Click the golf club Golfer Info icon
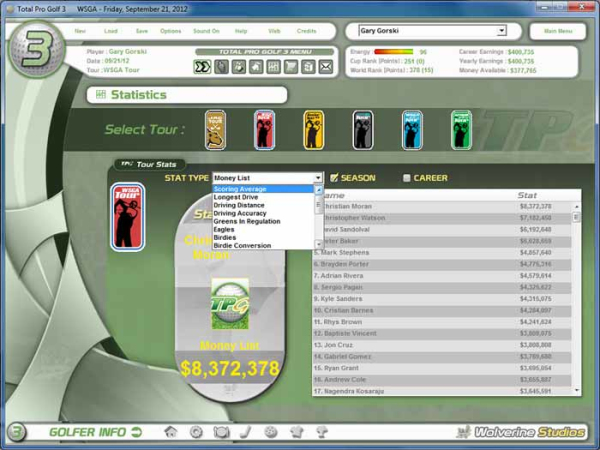This screenshot has height=450, width=600. point(246,432)
